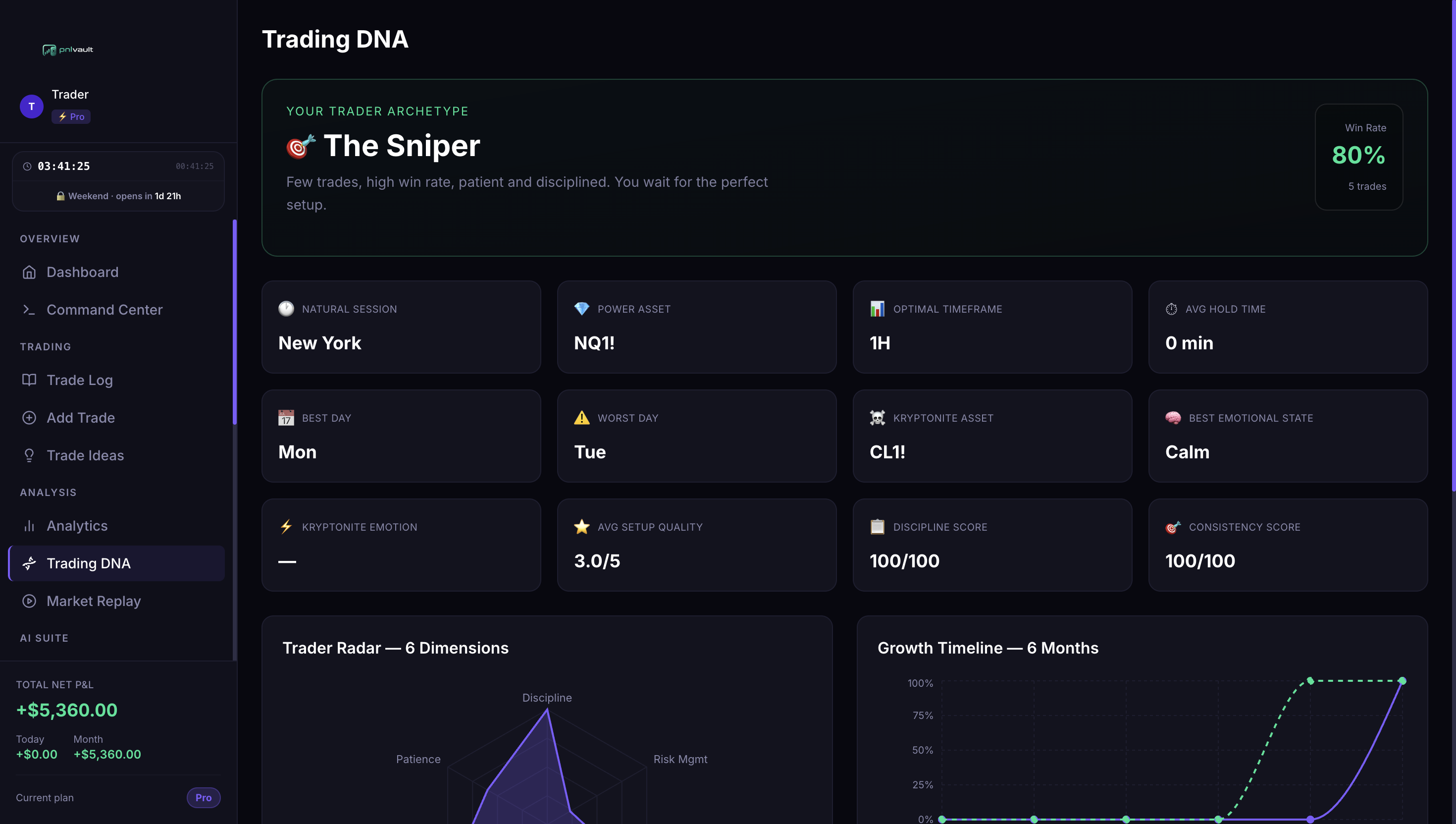
Task: Click the 100/100 Consistency Score value
Action: pyautogui.click(x=1200, y=561)
